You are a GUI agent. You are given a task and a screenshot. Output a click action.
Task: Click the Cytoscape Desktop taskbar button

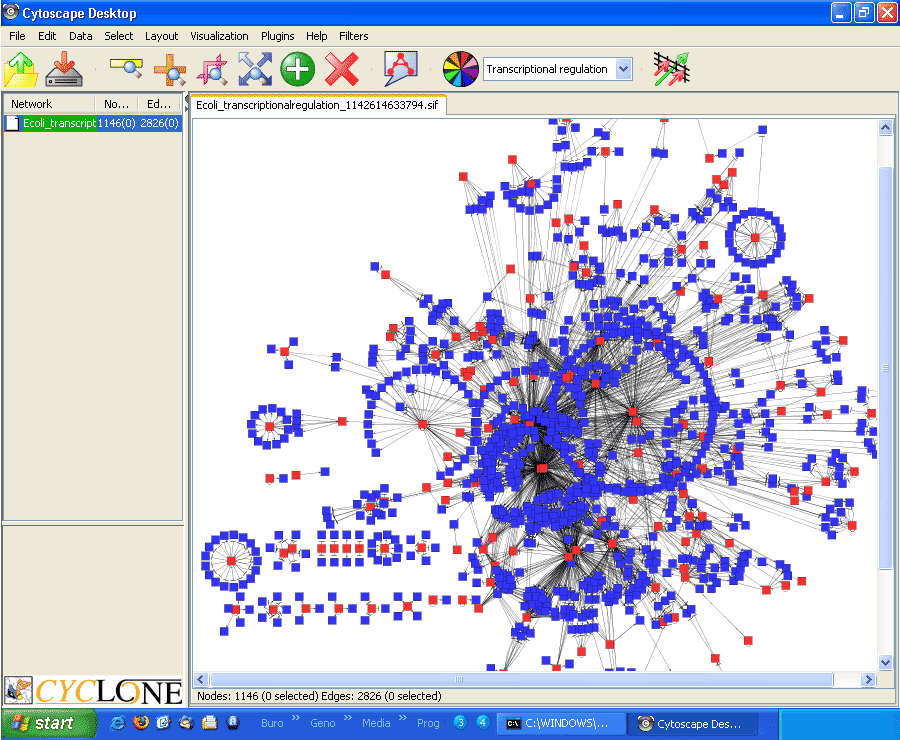(x=693, y=724)
